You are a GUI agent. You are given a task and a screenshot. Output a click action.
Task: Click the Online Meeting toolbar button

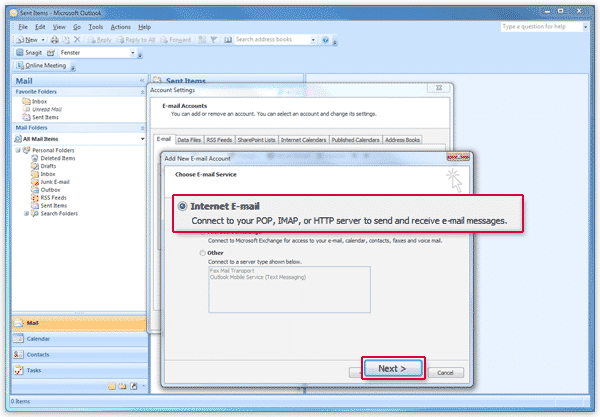click(x=41, y=65)
